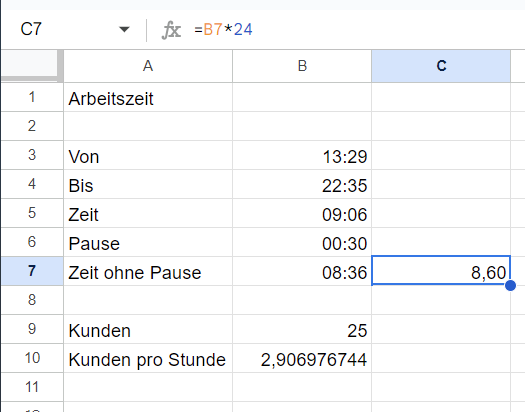Click the fill handle dot on cell C7
This screenshot has height=412, width=525.
[x=510, y=285]
